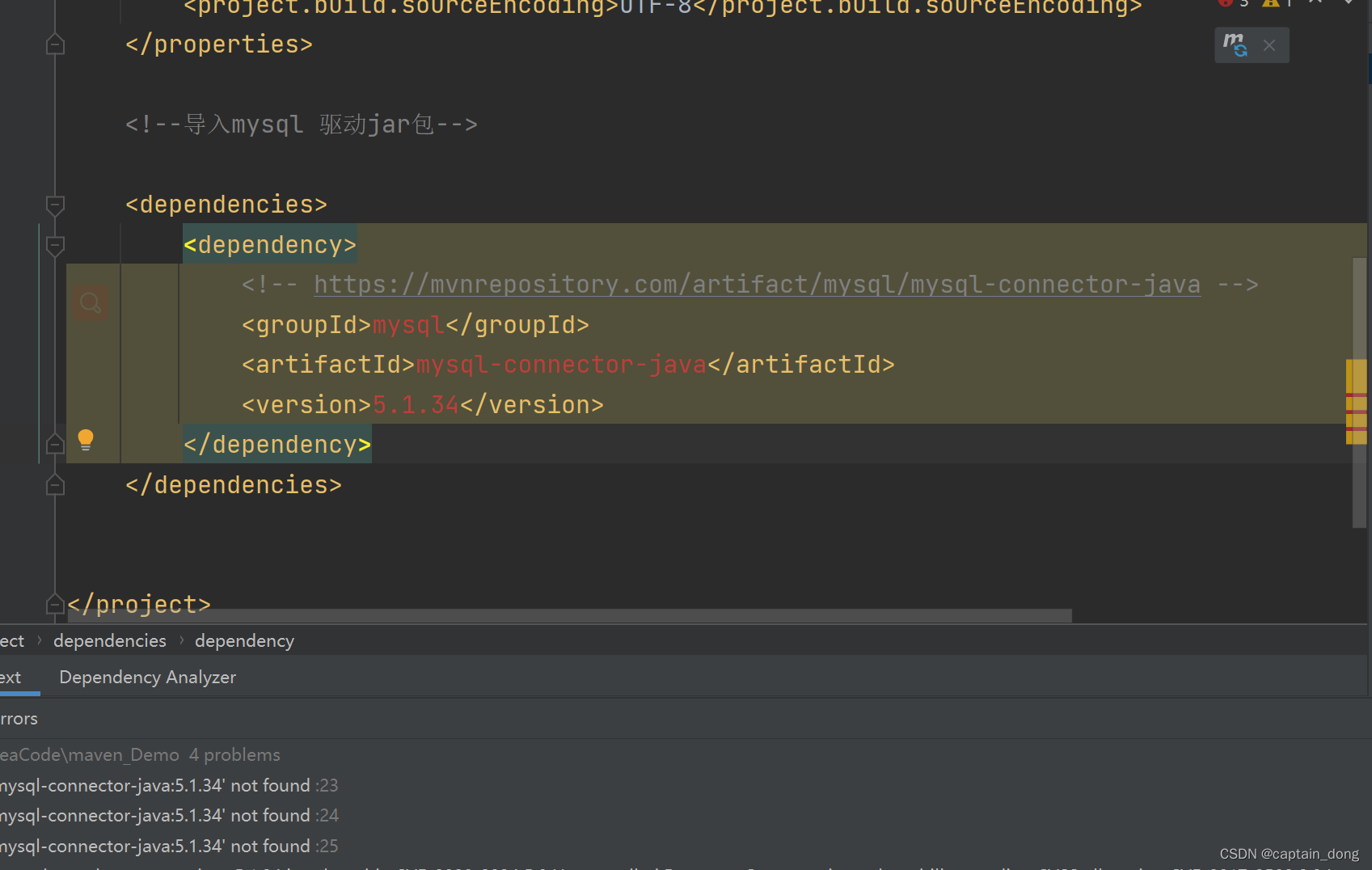
Task: Select the 'not found :23' error entry
Action: [162, 784]
